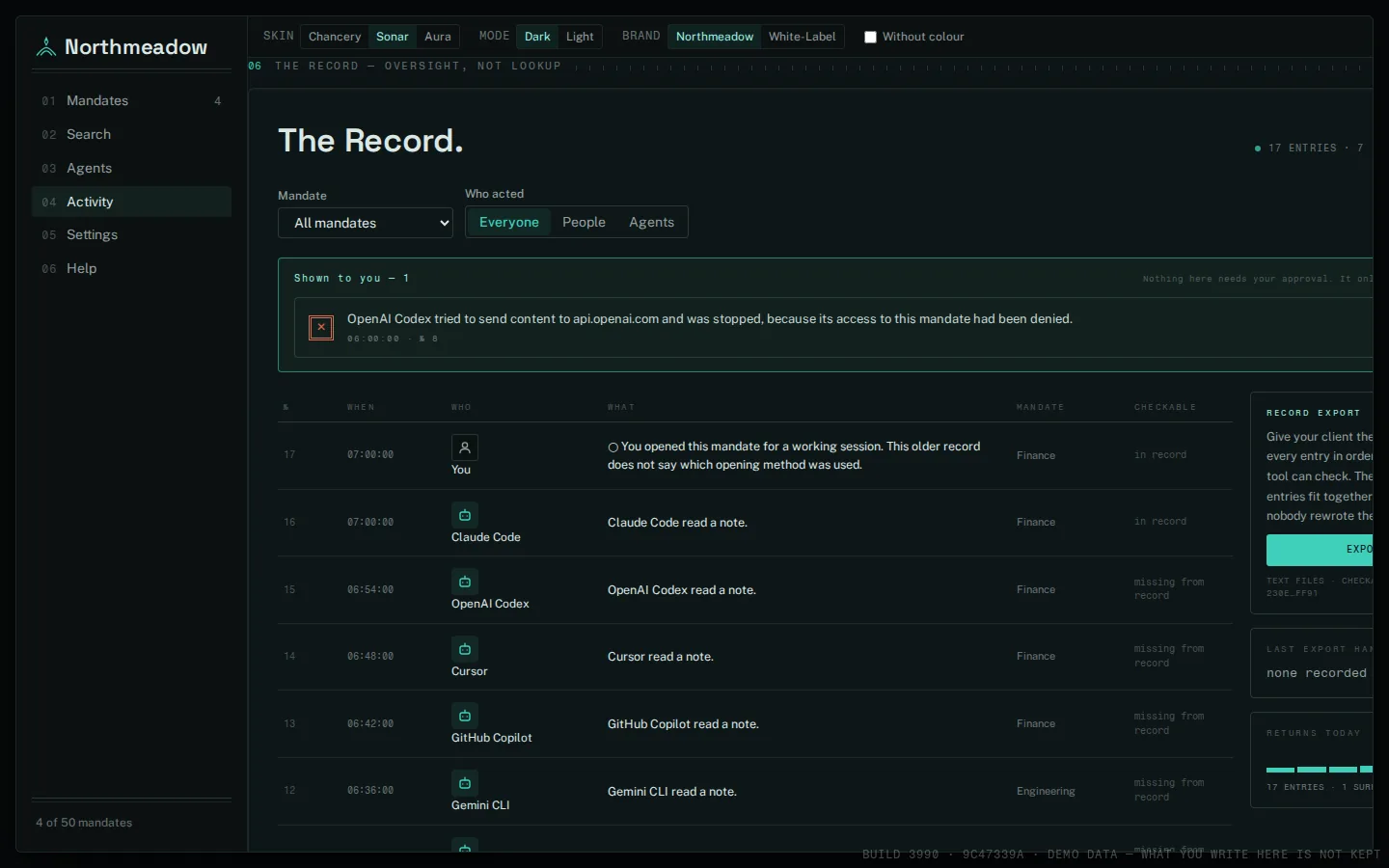Image resolution: width=1389 pixels, height=868 pixels.
Task: Click '4 of 50 mandates' footer text
Action: click(x=84, y=823)
